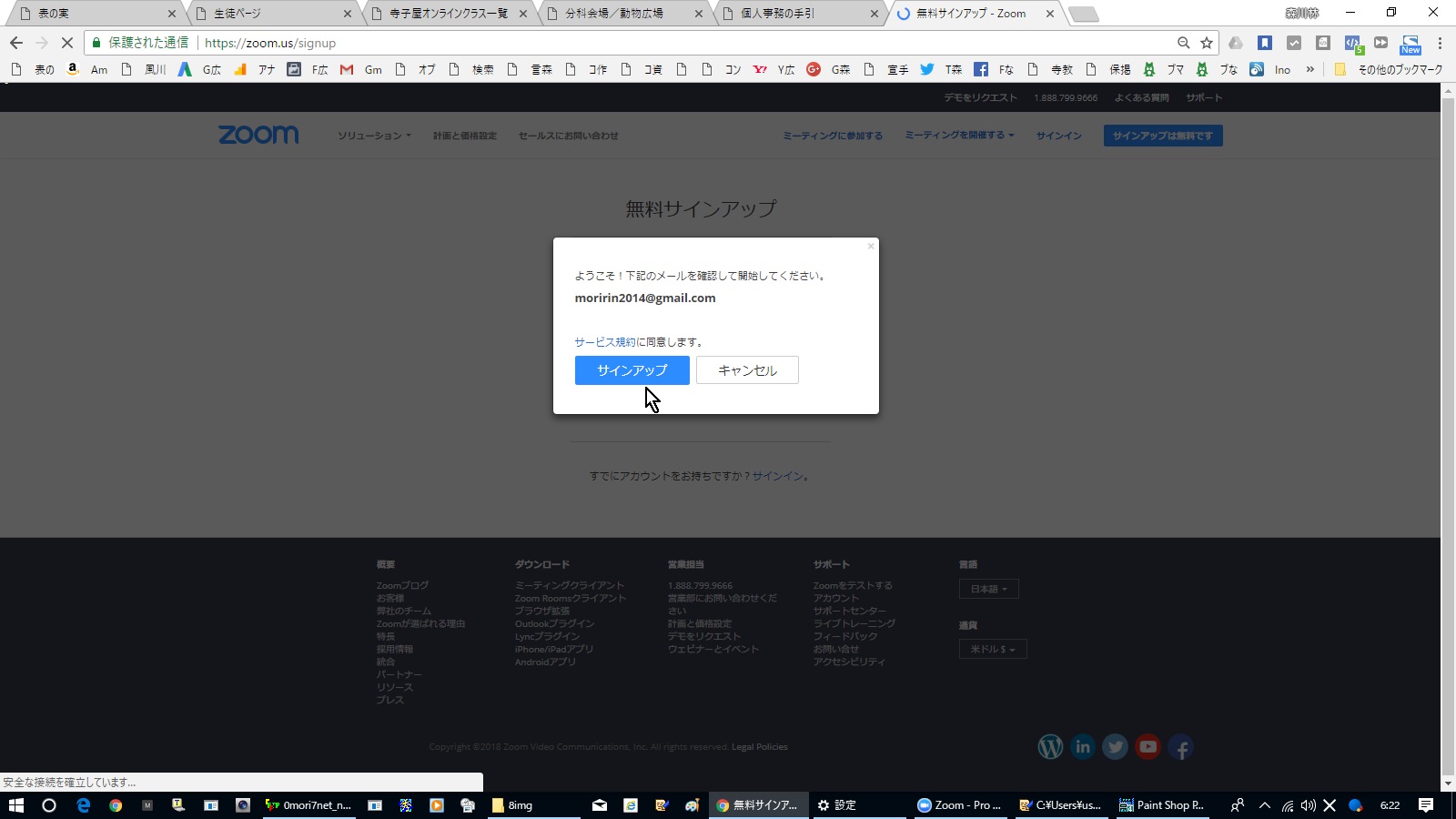The height and width of the screenshot is (819, 1456).
Task: Click the Cortana circle icon on the taskbar
Action: click(49, 805)
